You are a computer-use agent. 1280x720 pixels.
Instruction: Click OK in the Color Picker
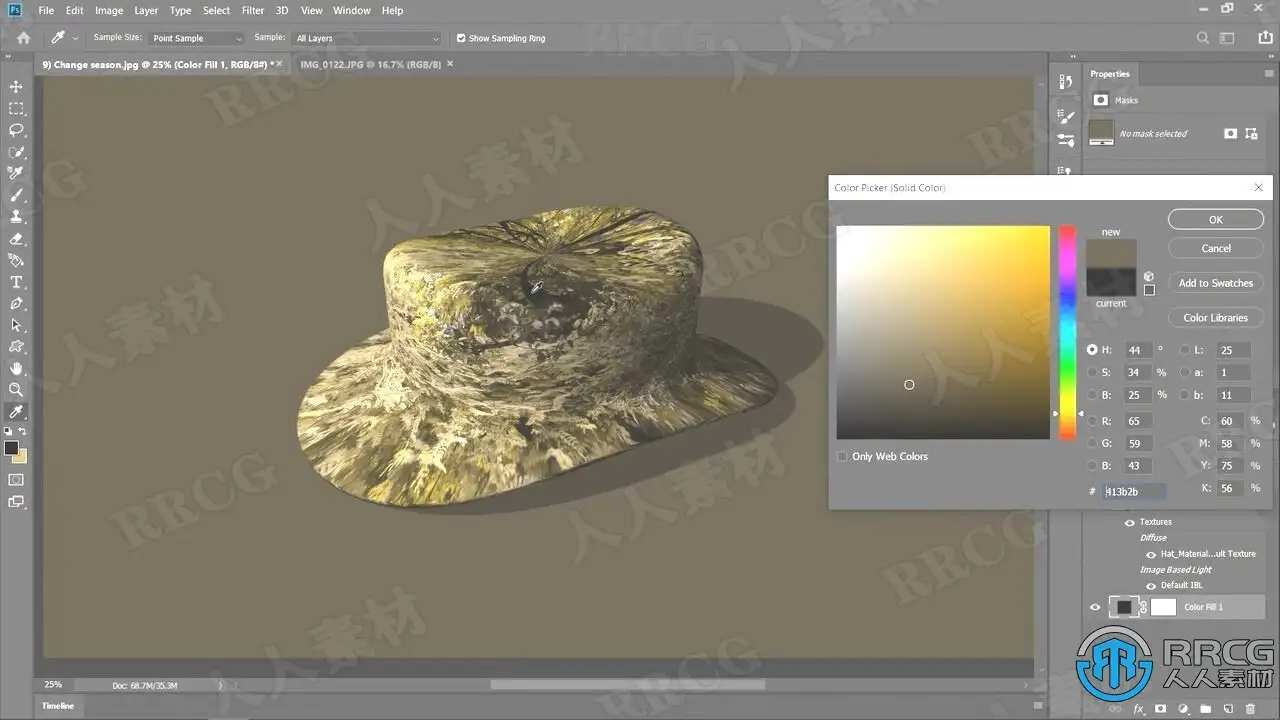point(1216,220)
